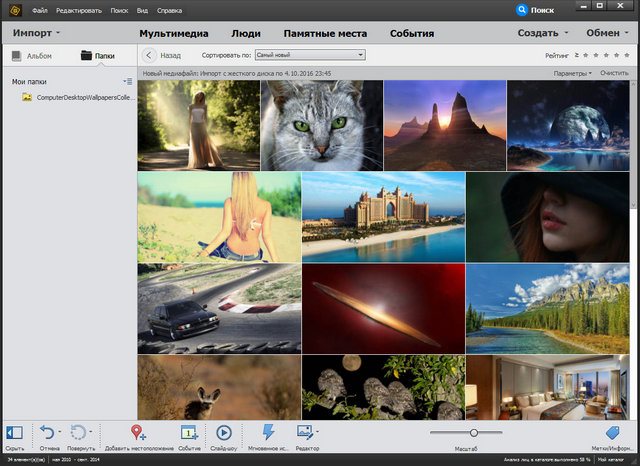Viewport: 640px width, 466px height.
Task: Open the Параметры dropdown
Action: pos(572,73)
